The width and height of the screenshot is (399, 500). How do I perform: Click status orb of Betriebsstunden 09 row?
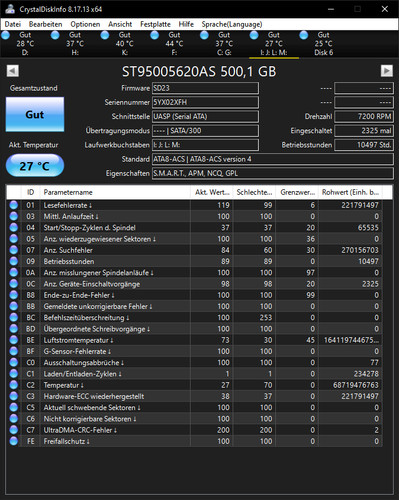pos(14,261)
